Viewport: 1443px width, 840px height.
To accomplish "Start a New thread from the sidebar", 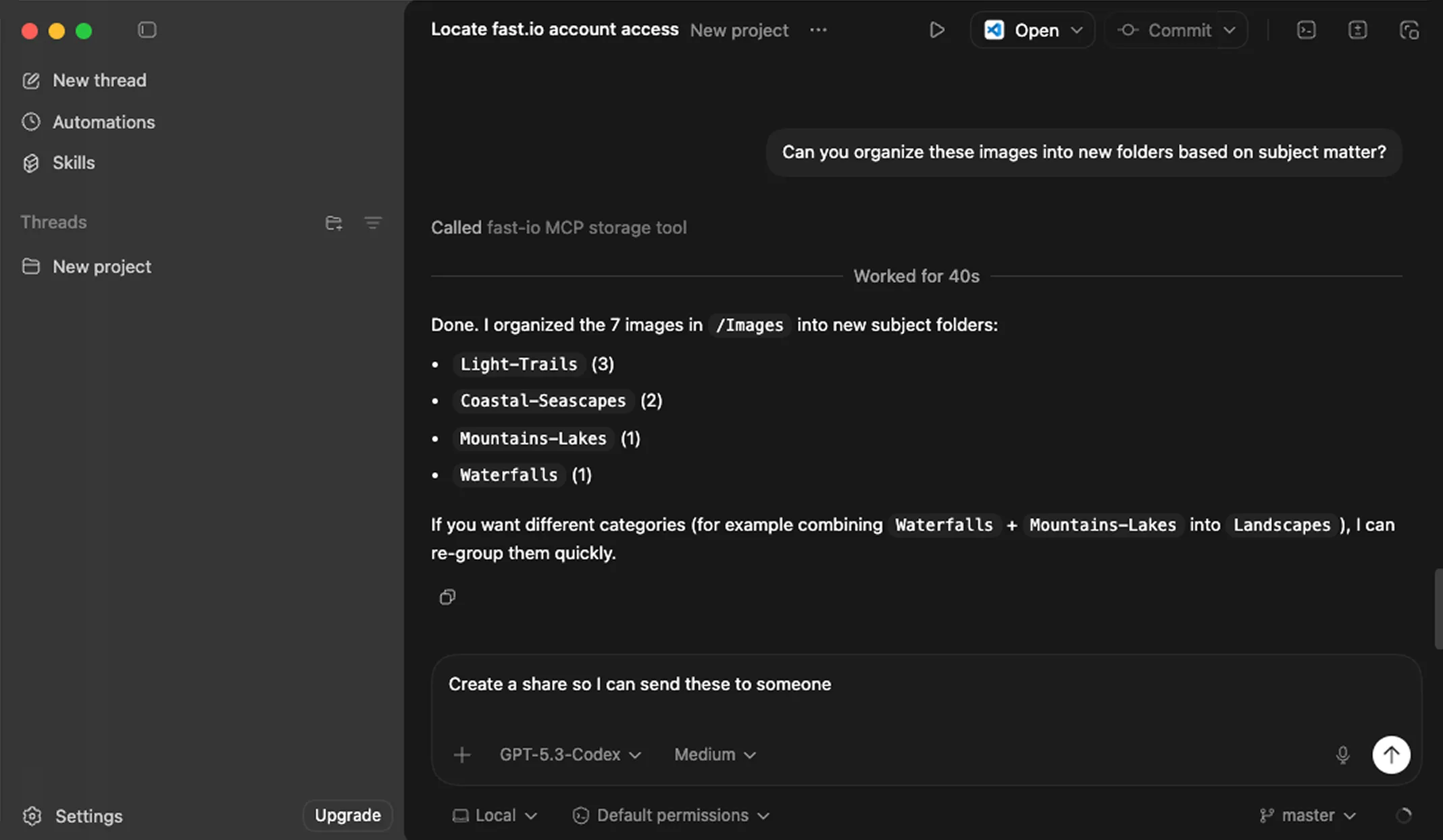I will pyautogui.click(x=99, y=80).
